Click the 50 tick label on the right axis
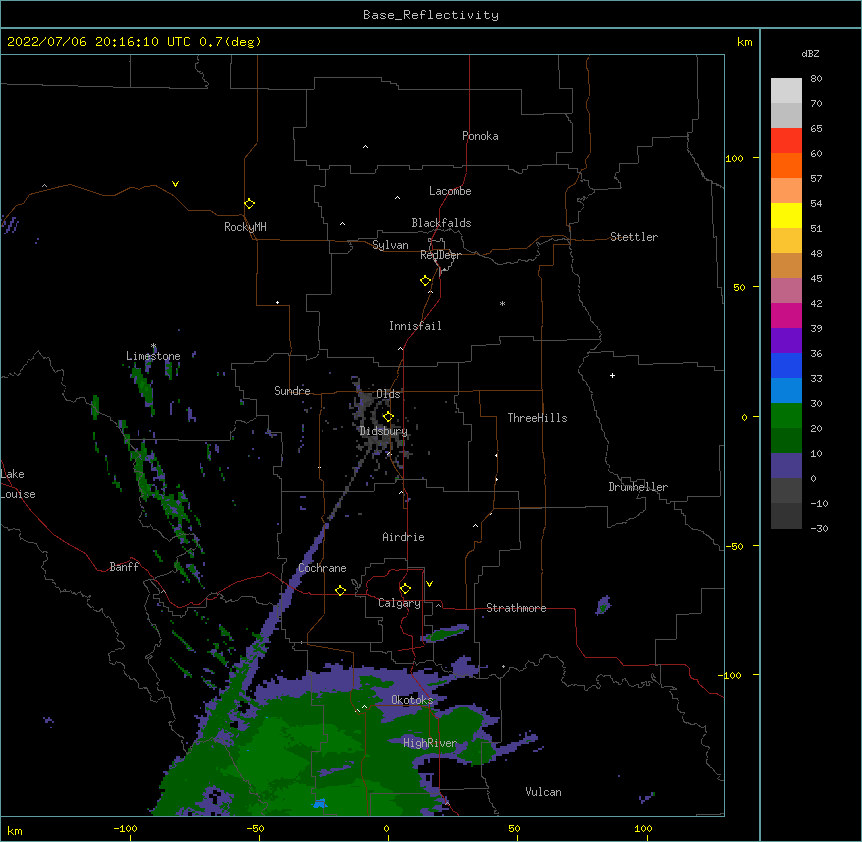 click(x=739, y=287)
